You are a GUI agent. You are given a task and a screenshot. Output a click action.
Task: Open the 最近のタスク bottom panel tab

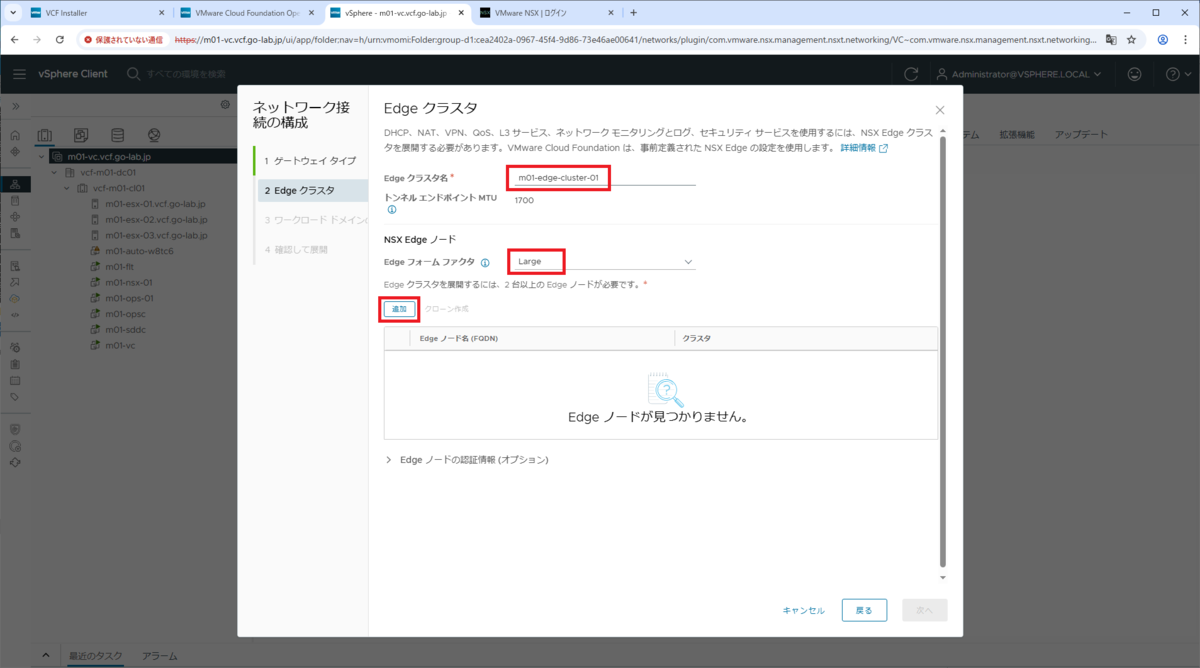[x=95, y=656]
